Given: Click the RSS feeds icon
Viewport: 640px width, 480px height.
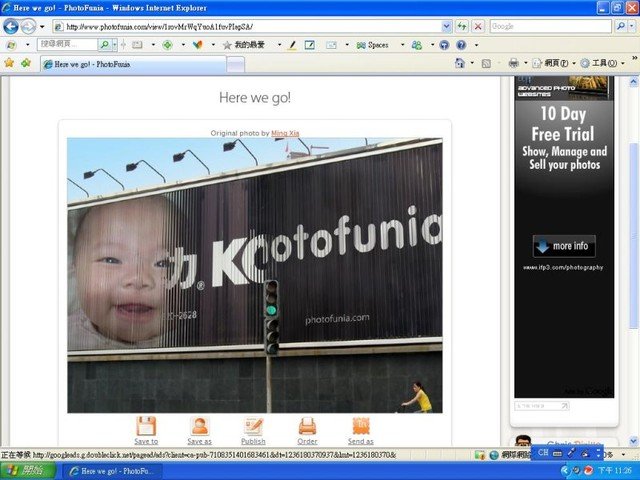Looking at the screenshot, I should 486,63.
